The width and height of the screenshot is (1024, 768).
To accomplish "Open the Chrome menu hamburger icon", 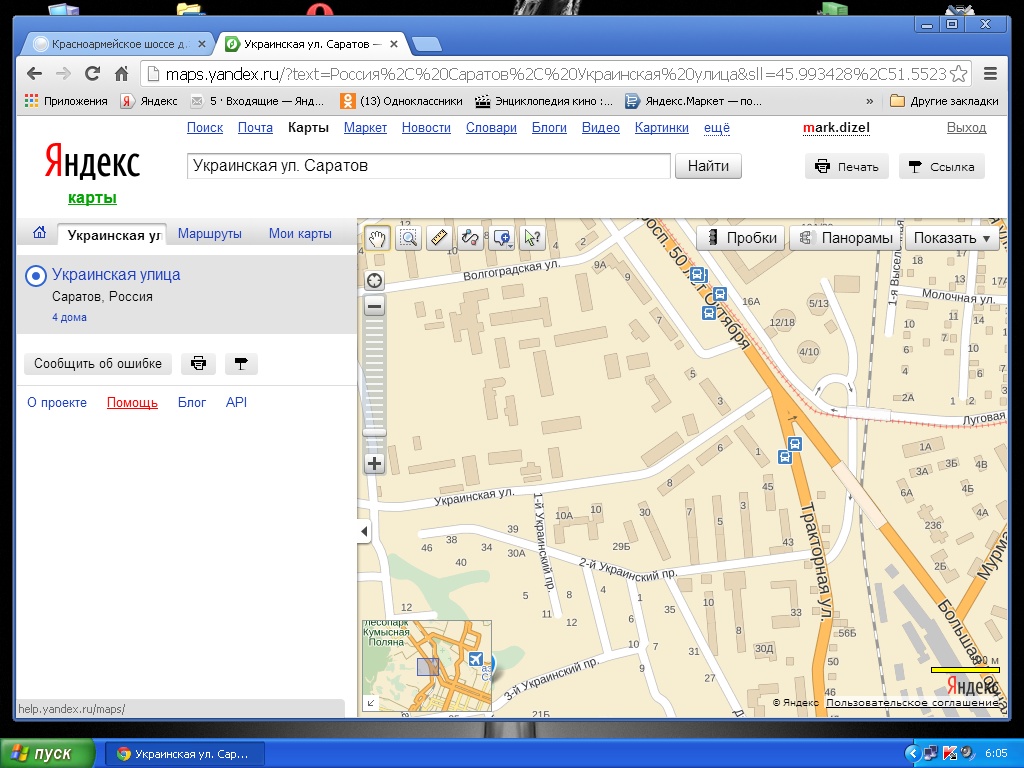I will pyautogui.click(x=990, y=74).
